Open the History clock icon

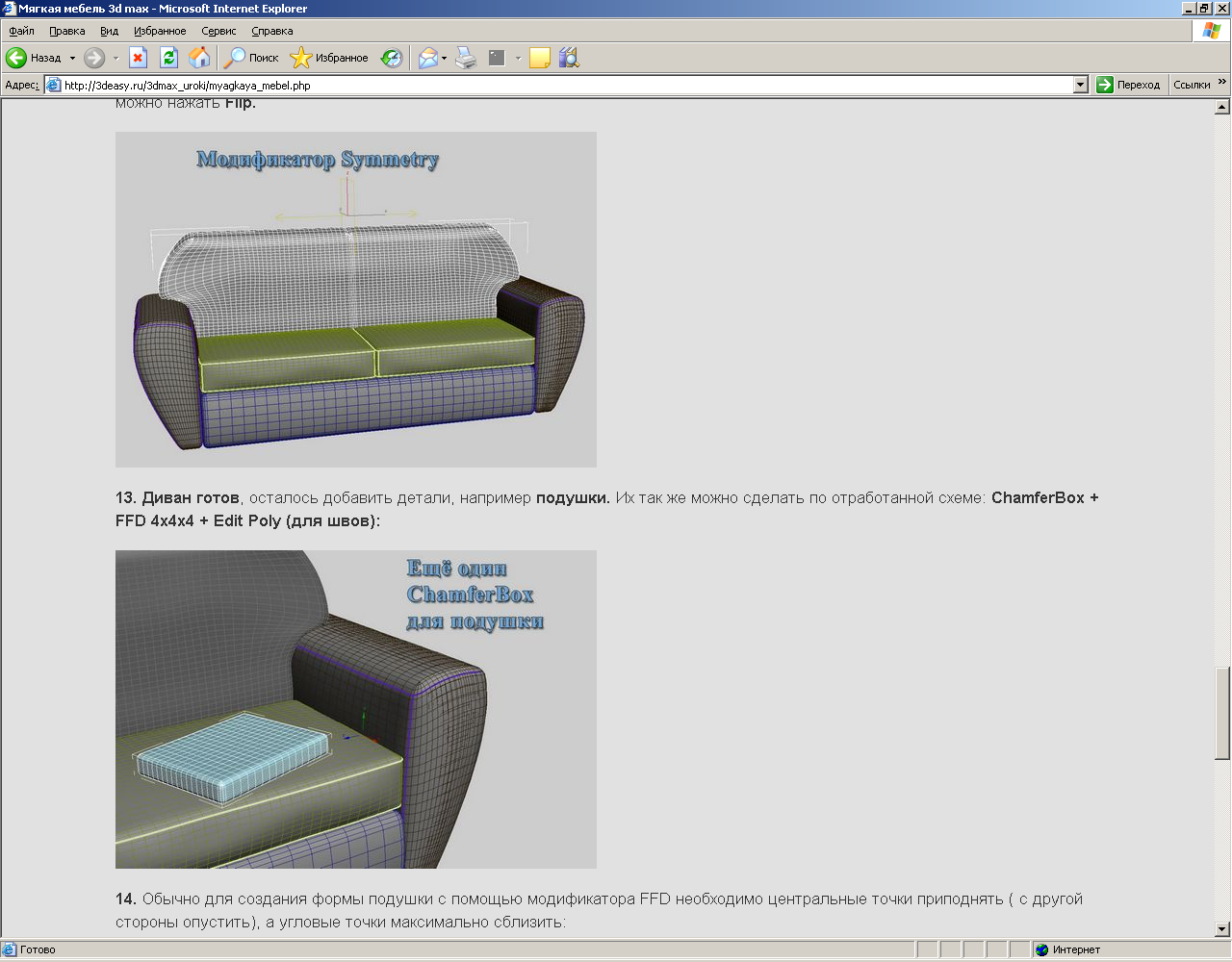point(391,58)
